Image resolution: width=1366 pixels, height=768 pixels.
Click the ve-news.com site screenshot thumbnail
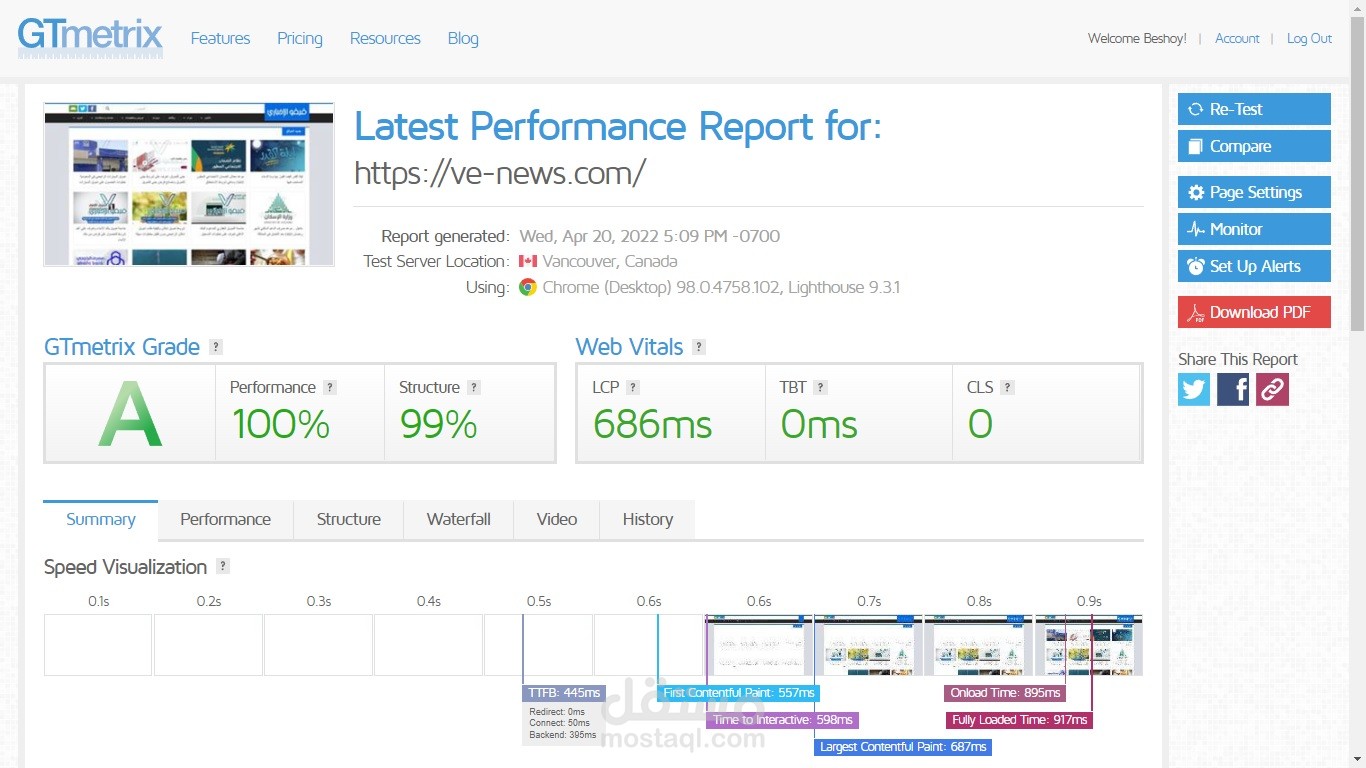click(x=189, y=184)
